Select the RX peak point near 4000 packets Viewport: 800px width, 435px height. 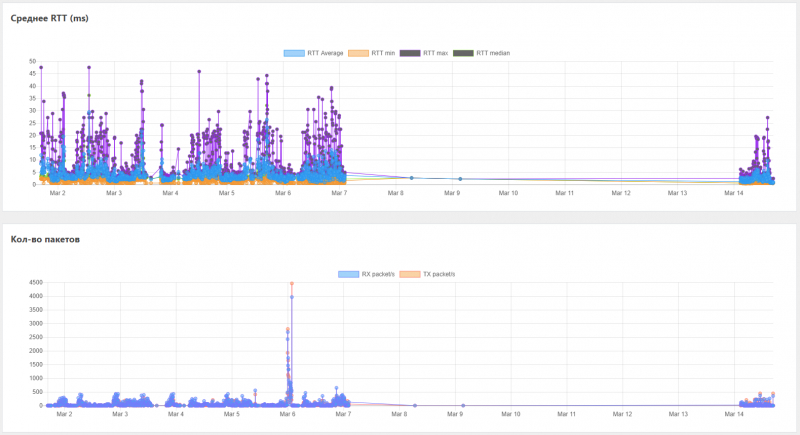[x=292, y=297]
